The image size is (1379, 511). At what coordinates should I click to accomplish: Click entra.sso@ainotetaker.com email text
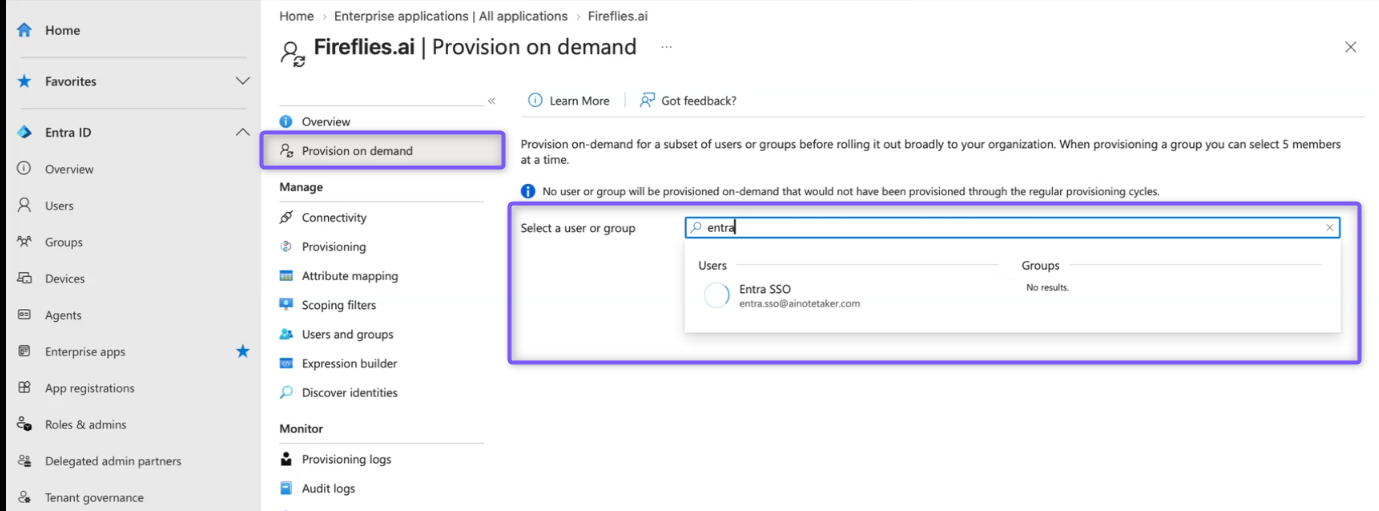click(799, 303)
